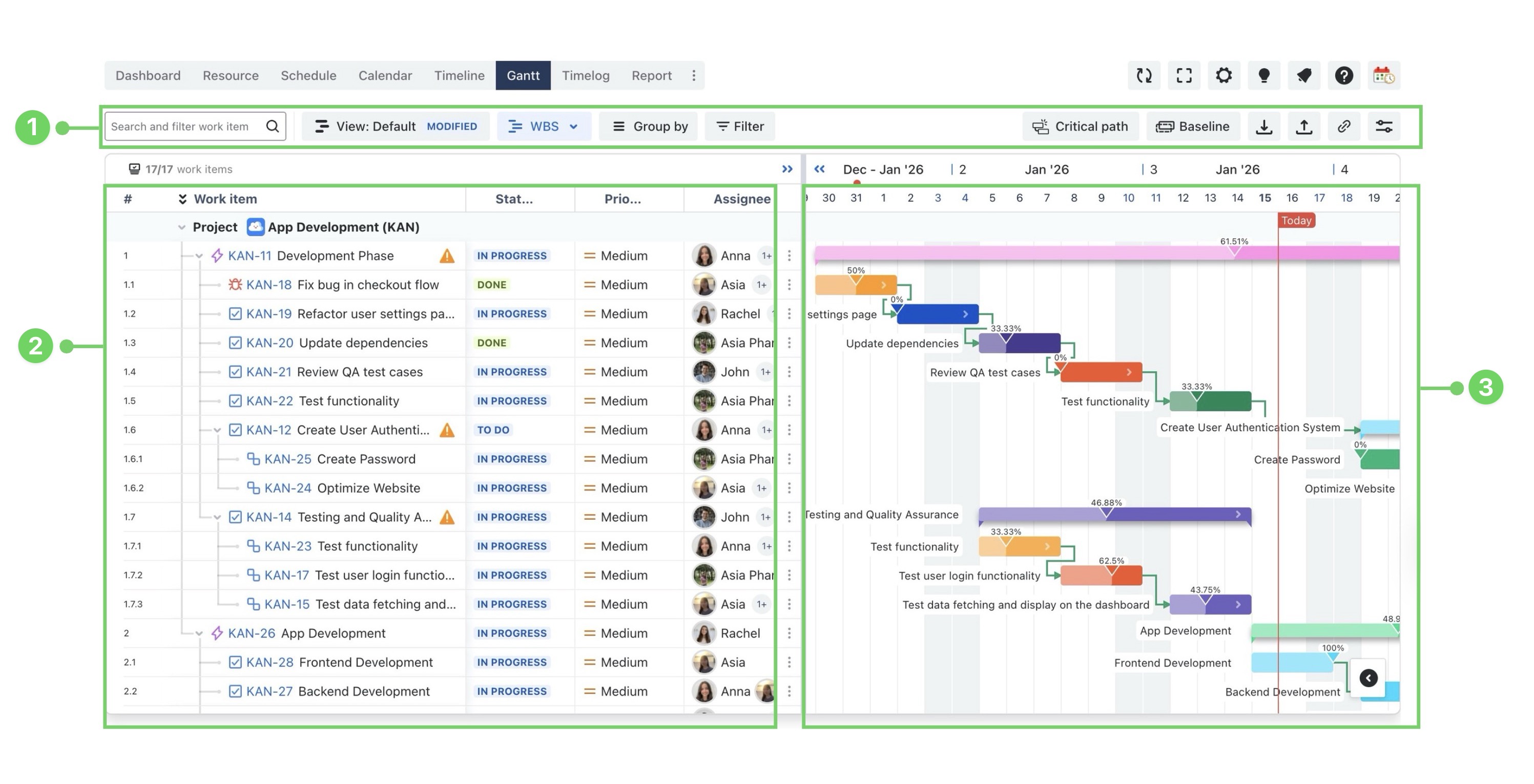Open the display sliders settings icon
Screen dimensions: 1534x784
tap(1383, 127)
